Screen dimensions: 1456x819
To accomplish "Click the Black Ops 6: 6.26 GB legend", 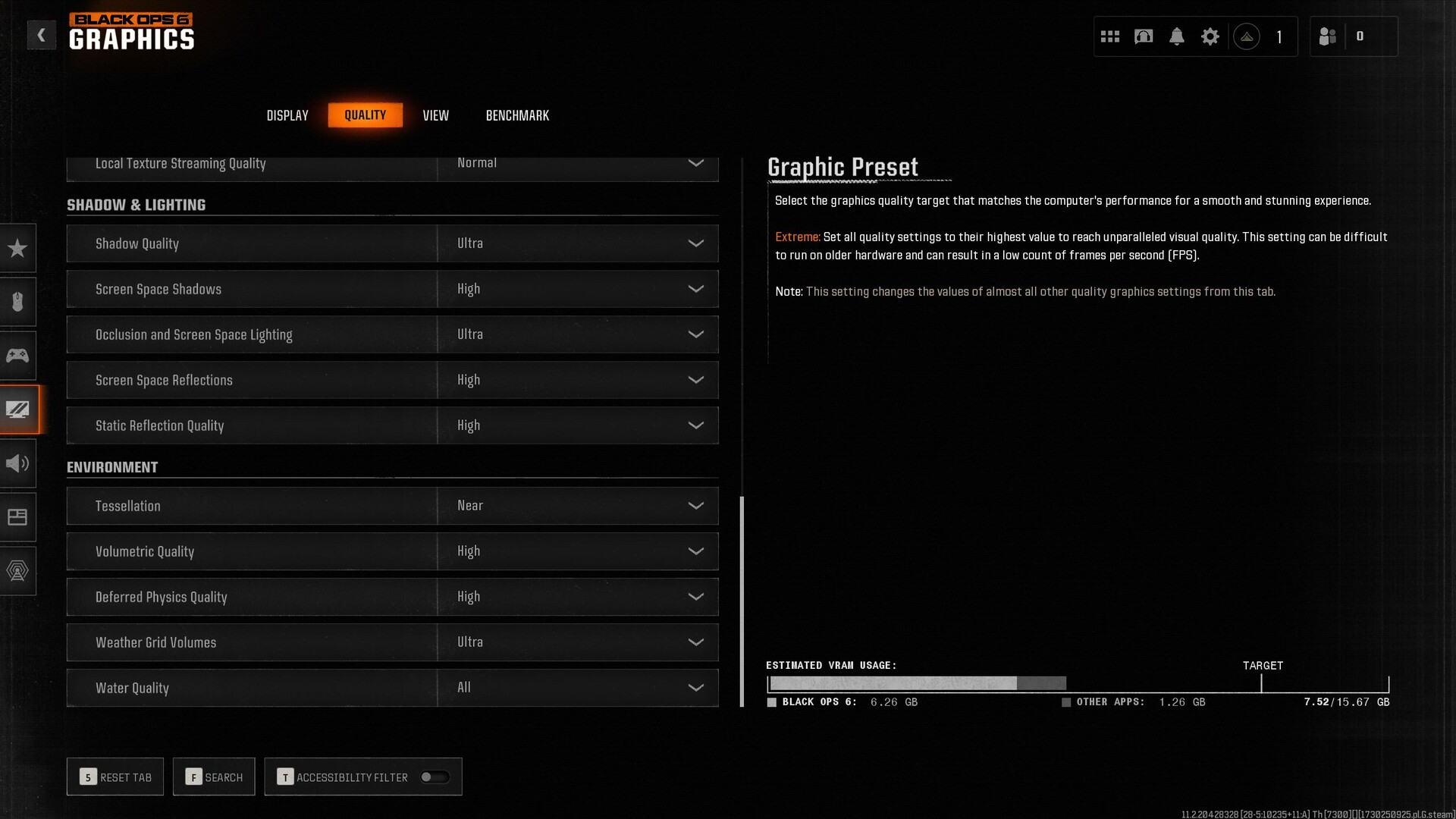I will [x=843, y=702].
